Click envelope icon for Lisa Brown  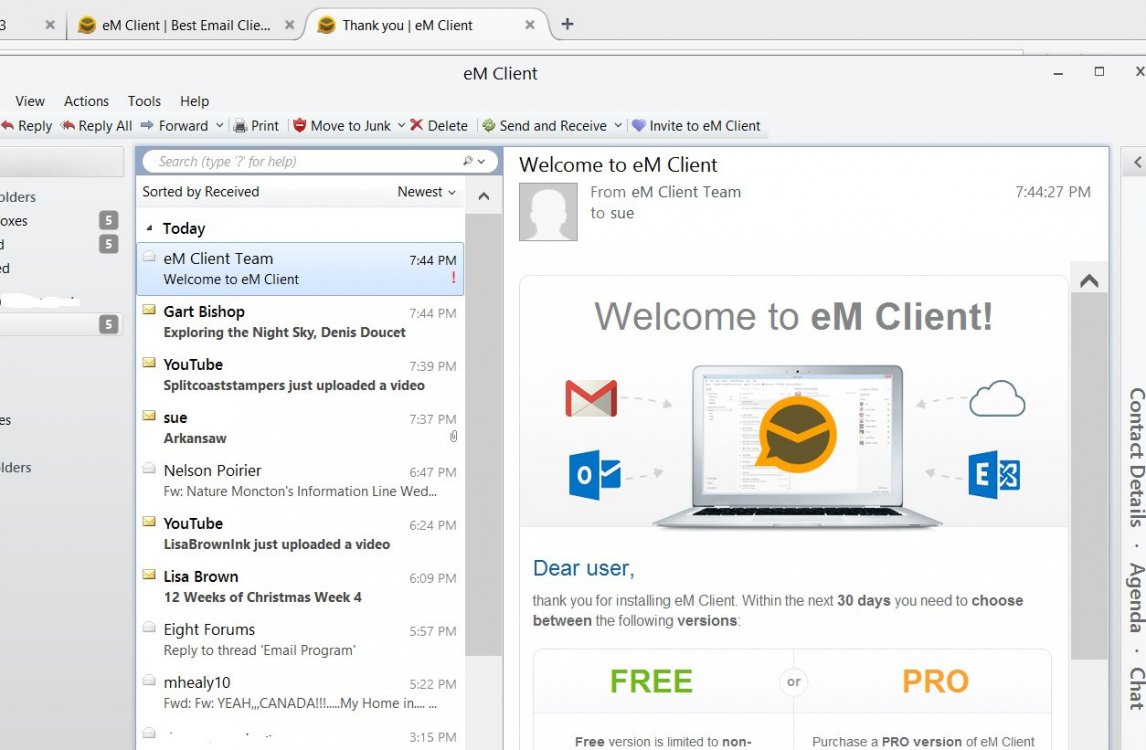149,575
